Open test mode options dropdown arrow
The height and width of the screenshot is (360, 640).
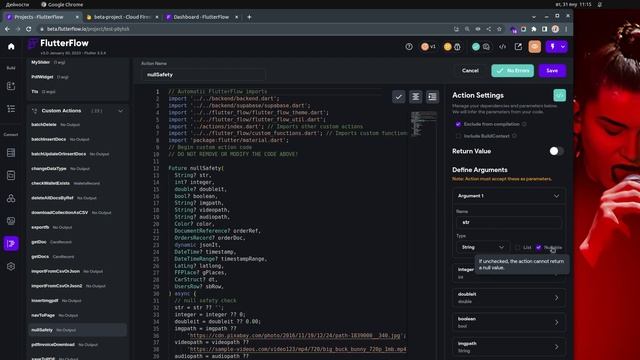click(x=563, y=47)
